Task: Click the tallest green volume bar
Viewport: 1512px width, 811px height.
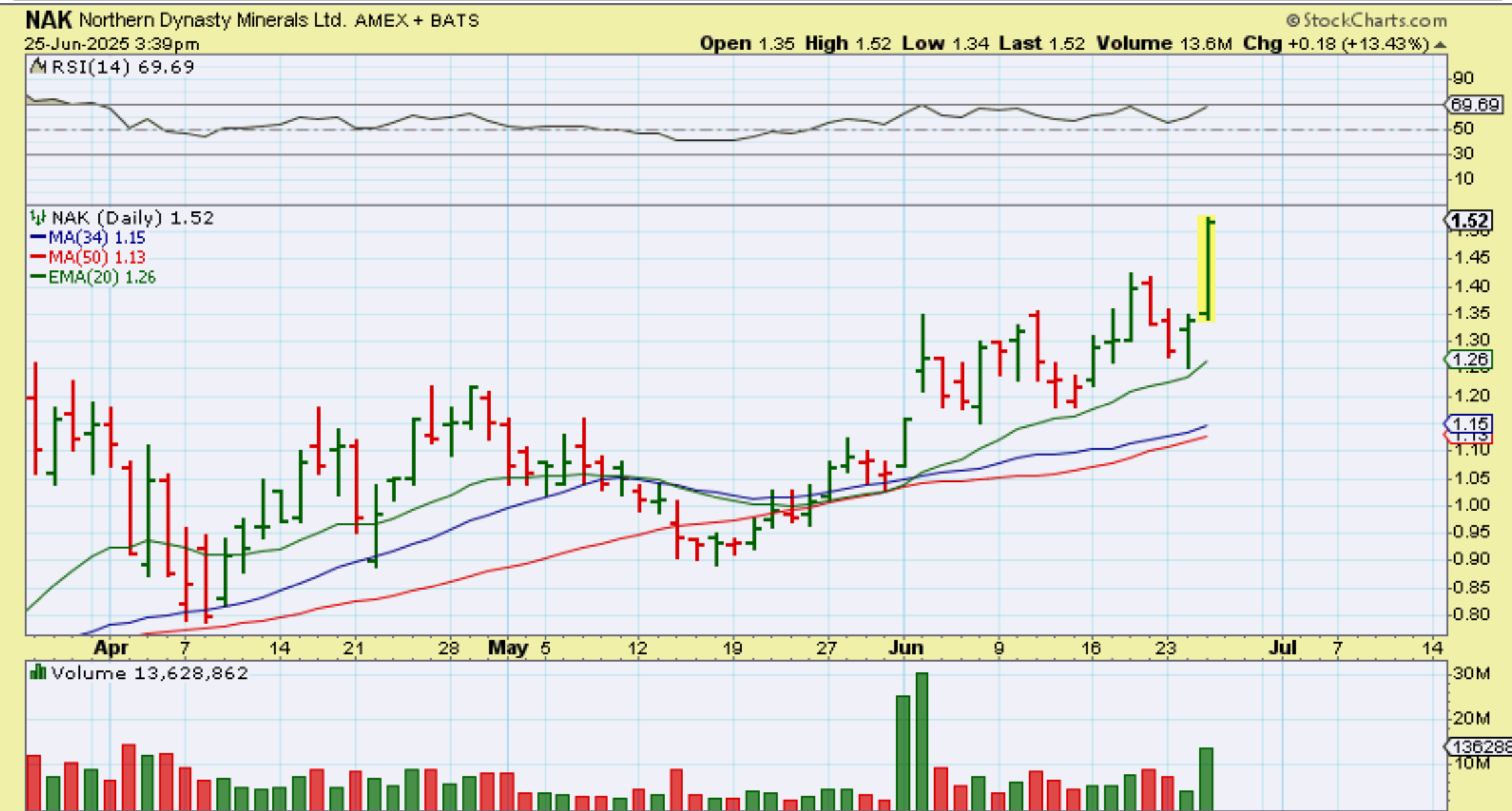Action: point(922,741)
